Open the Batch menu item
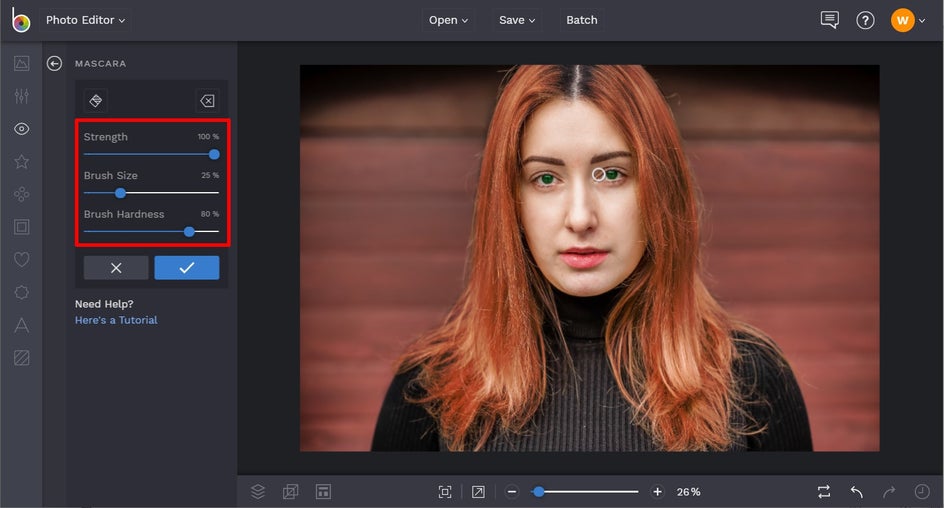Viewport: 944px width, 508px height. pyautogui.click(x=582, y=20)
